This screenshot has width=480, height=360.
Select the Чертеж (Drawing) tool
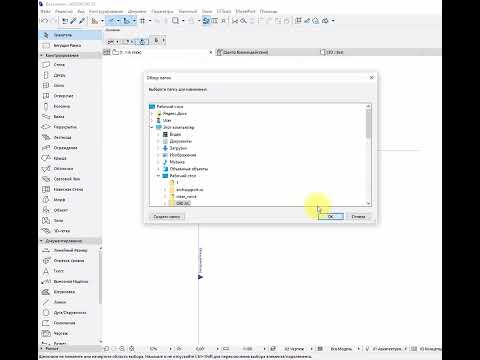[69, 333]
